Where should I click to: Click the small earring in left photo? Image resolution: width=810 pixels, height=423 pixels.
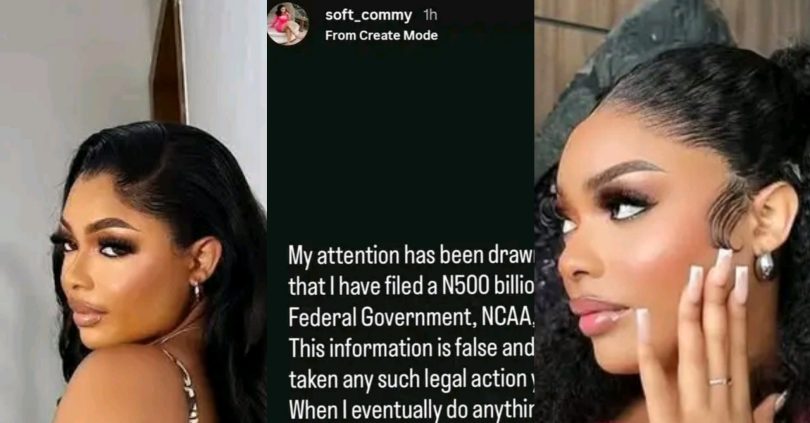[x=197, y=290]
